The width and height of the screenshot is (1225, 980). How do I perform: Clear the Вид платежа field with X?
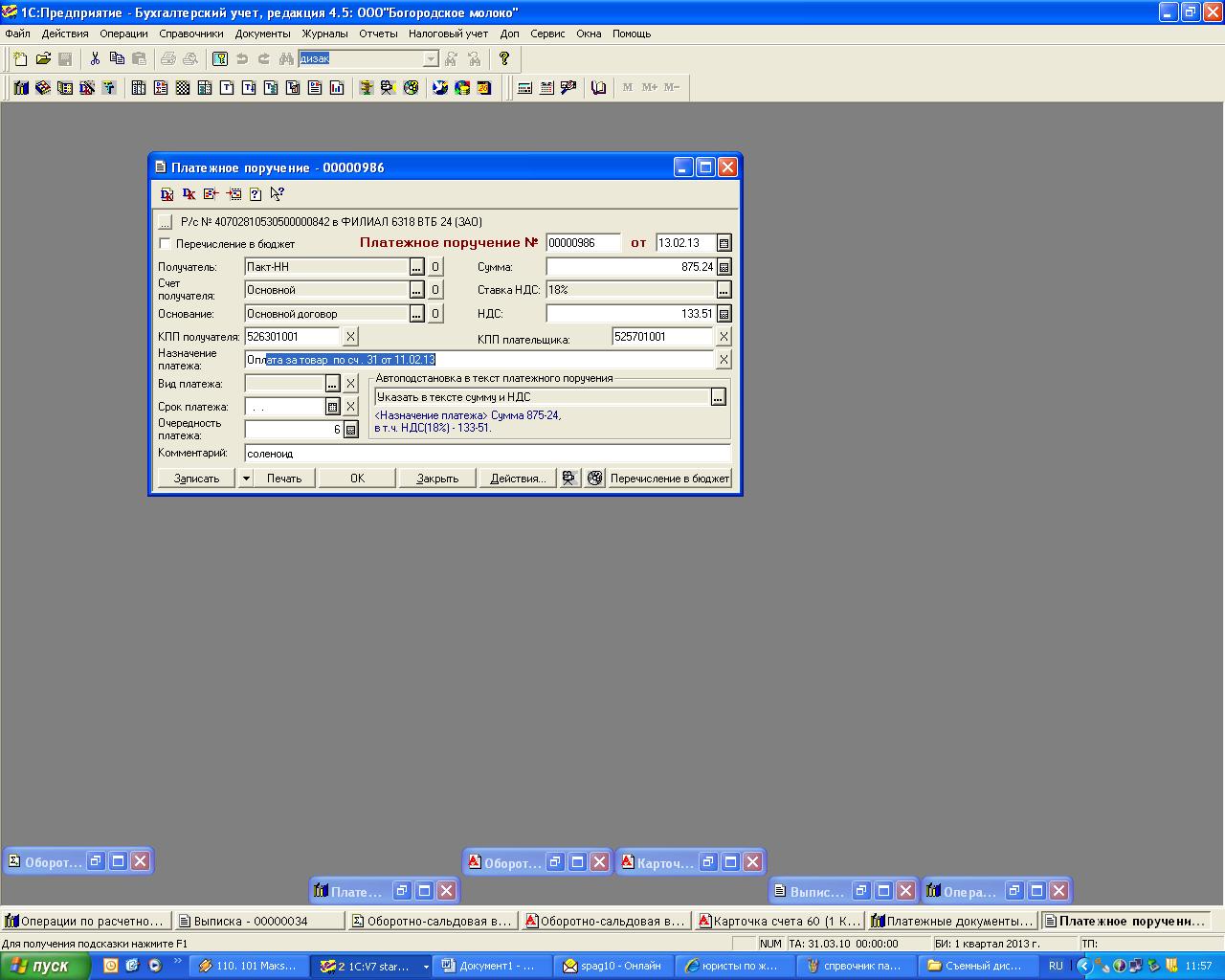click(350, 384)
